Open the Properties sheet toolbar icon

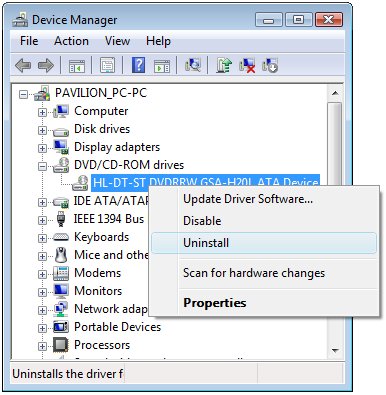[x=107, y=65]
